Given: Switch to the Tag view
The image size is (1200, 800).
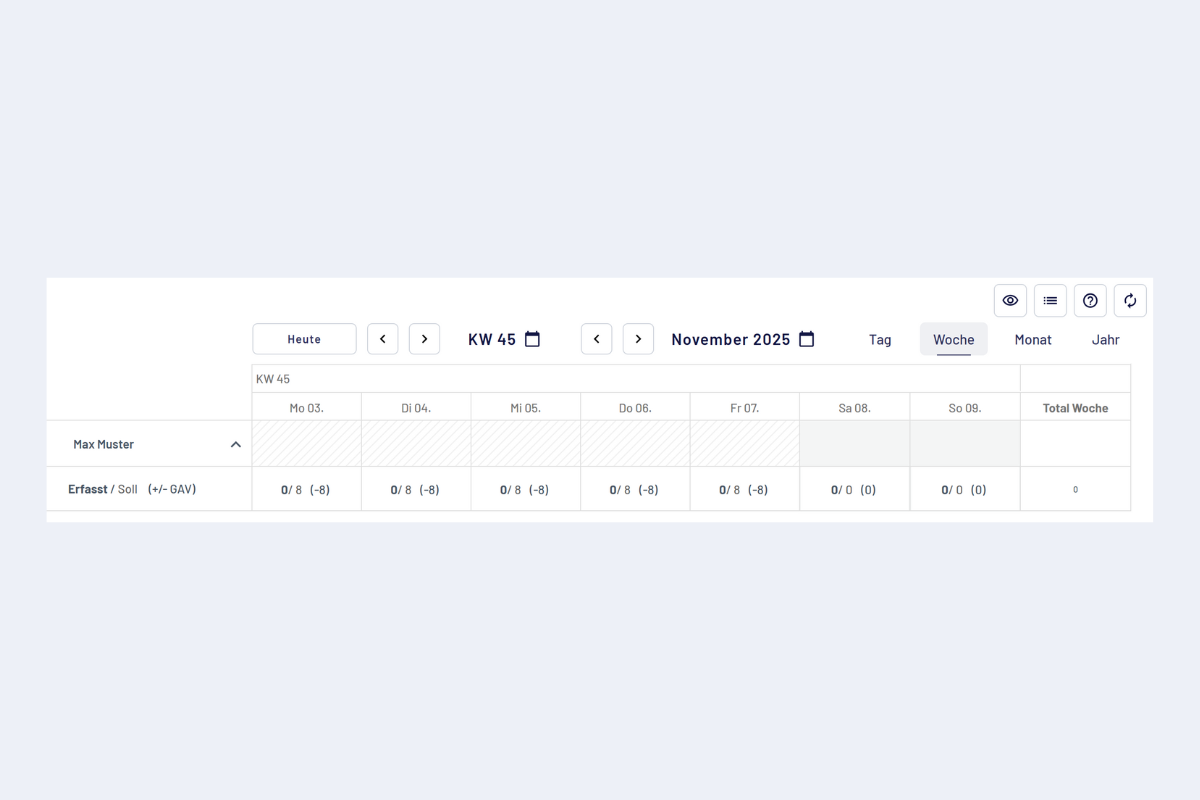Looking at the screenshot, I should coord(880,340).
